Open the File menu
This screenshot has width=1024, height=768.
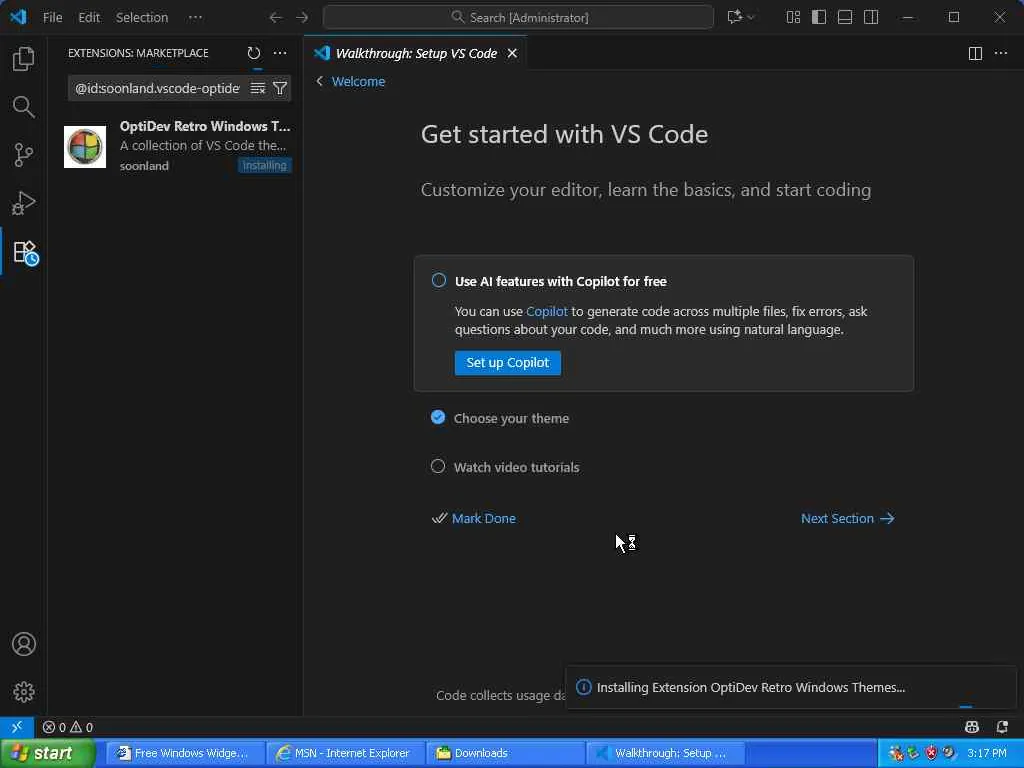coord(52,18)
